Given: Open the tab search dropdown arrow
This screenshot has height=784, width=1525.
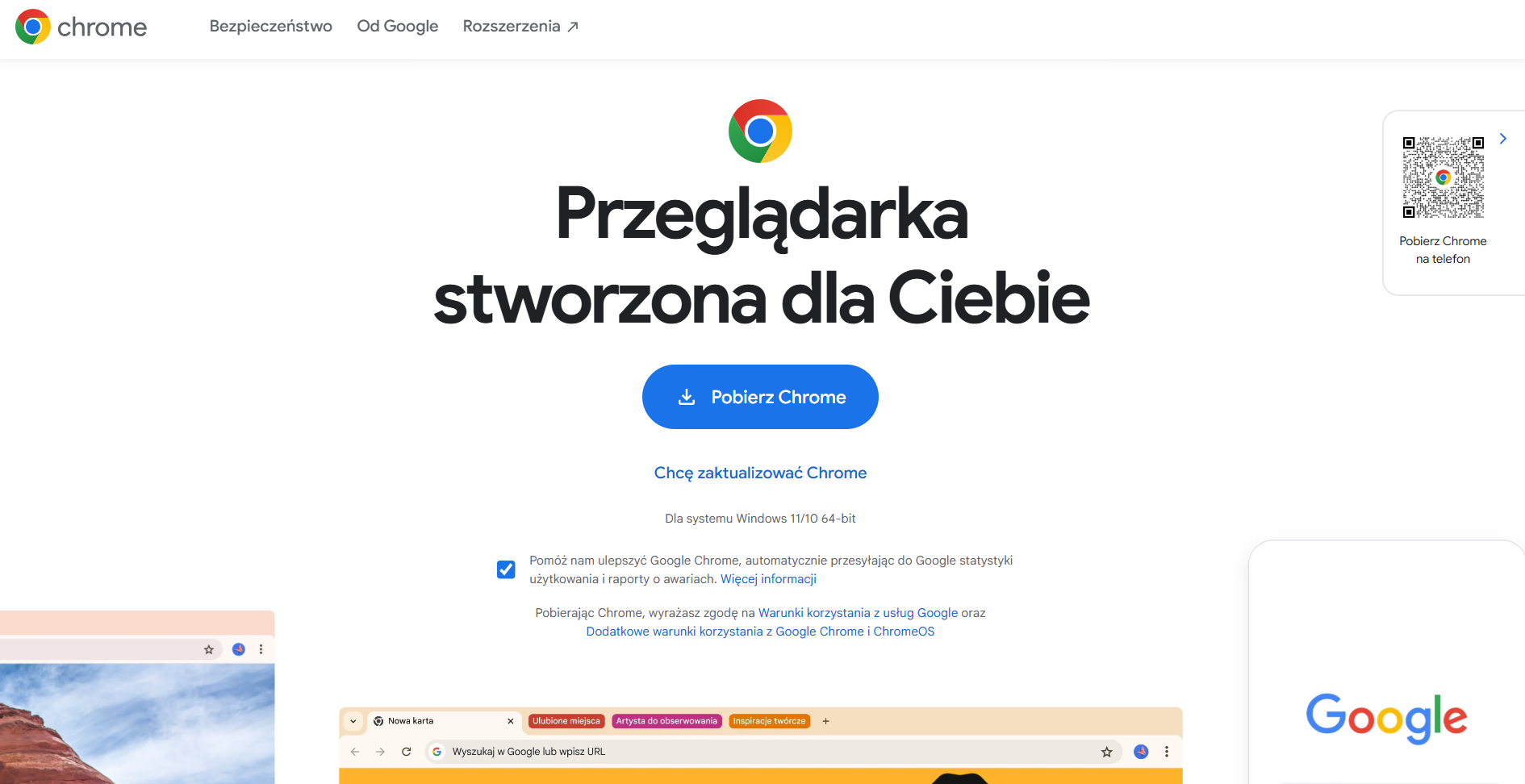Looking at the screenshot, I should click(x=353, y=721).
